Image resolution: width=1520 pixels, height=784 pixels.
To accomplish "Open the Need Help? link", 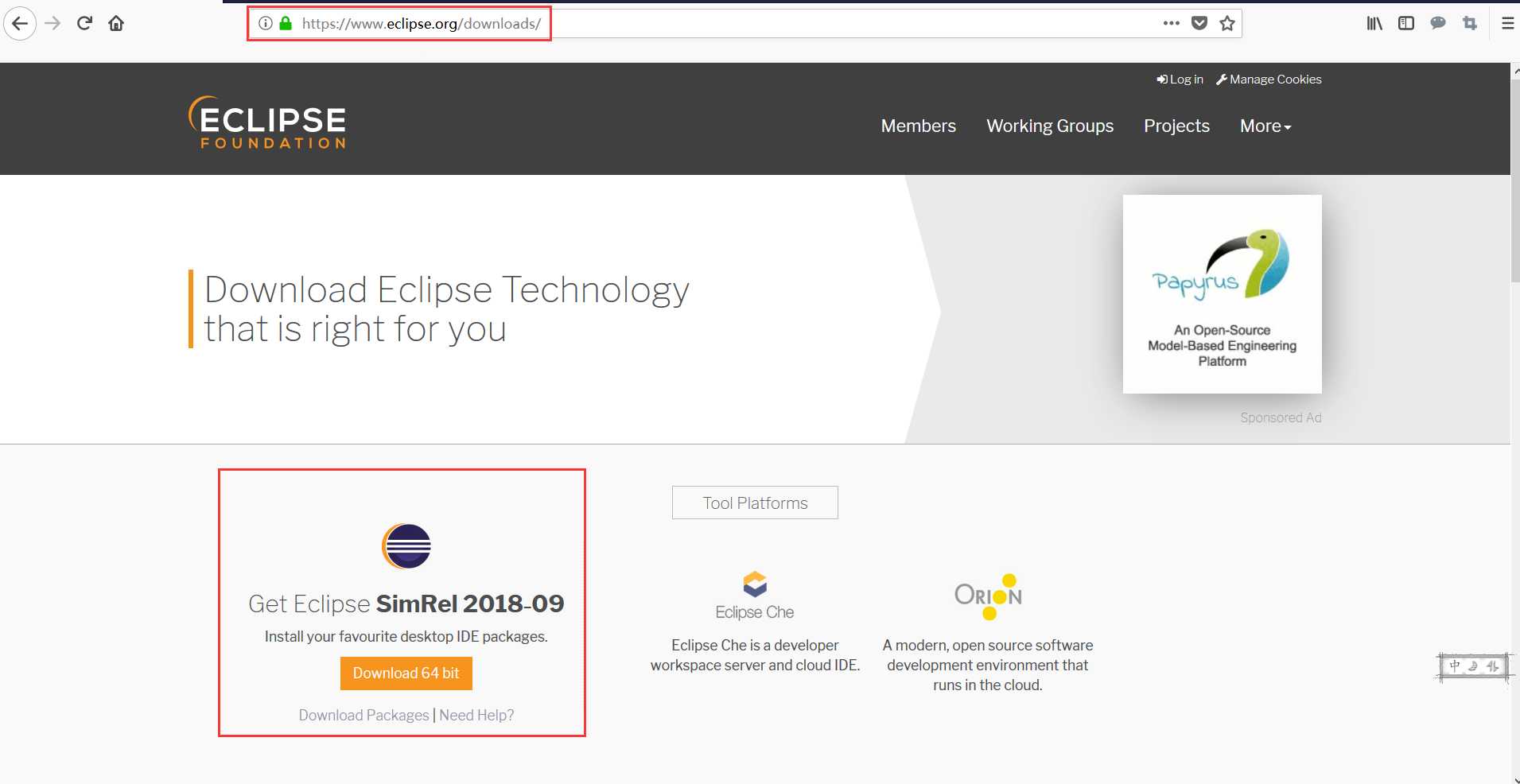I will [476, 715].
